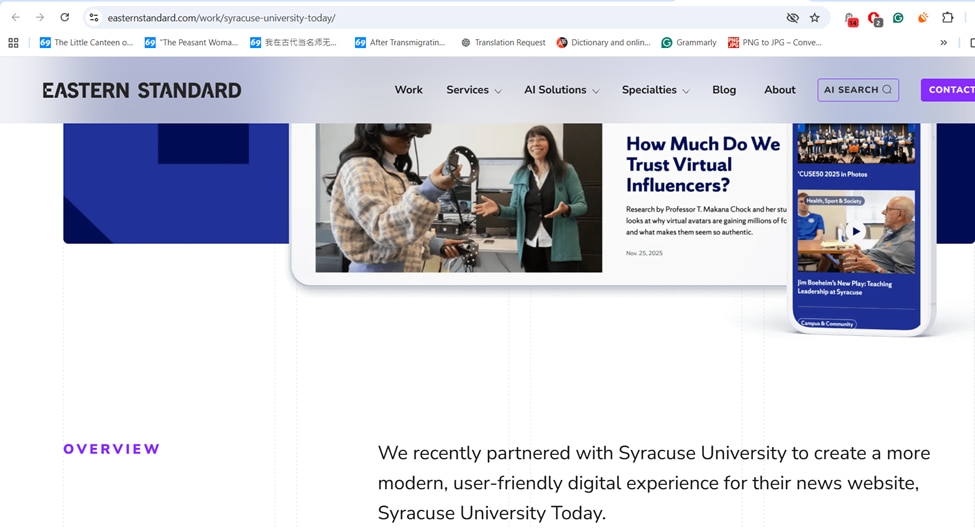Expand the Specialties dropdown chevron

(685, 91)
